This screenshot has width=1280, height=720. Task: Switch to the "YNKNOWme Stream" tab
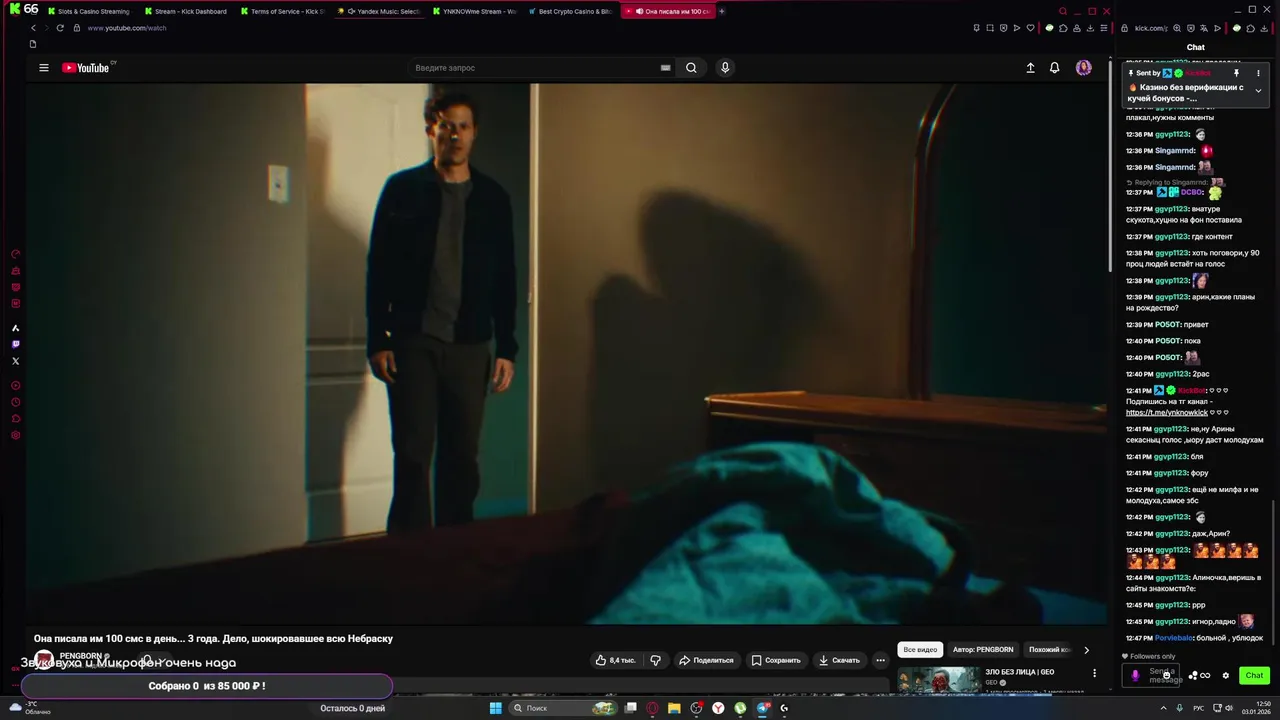[x=474, y=11]
